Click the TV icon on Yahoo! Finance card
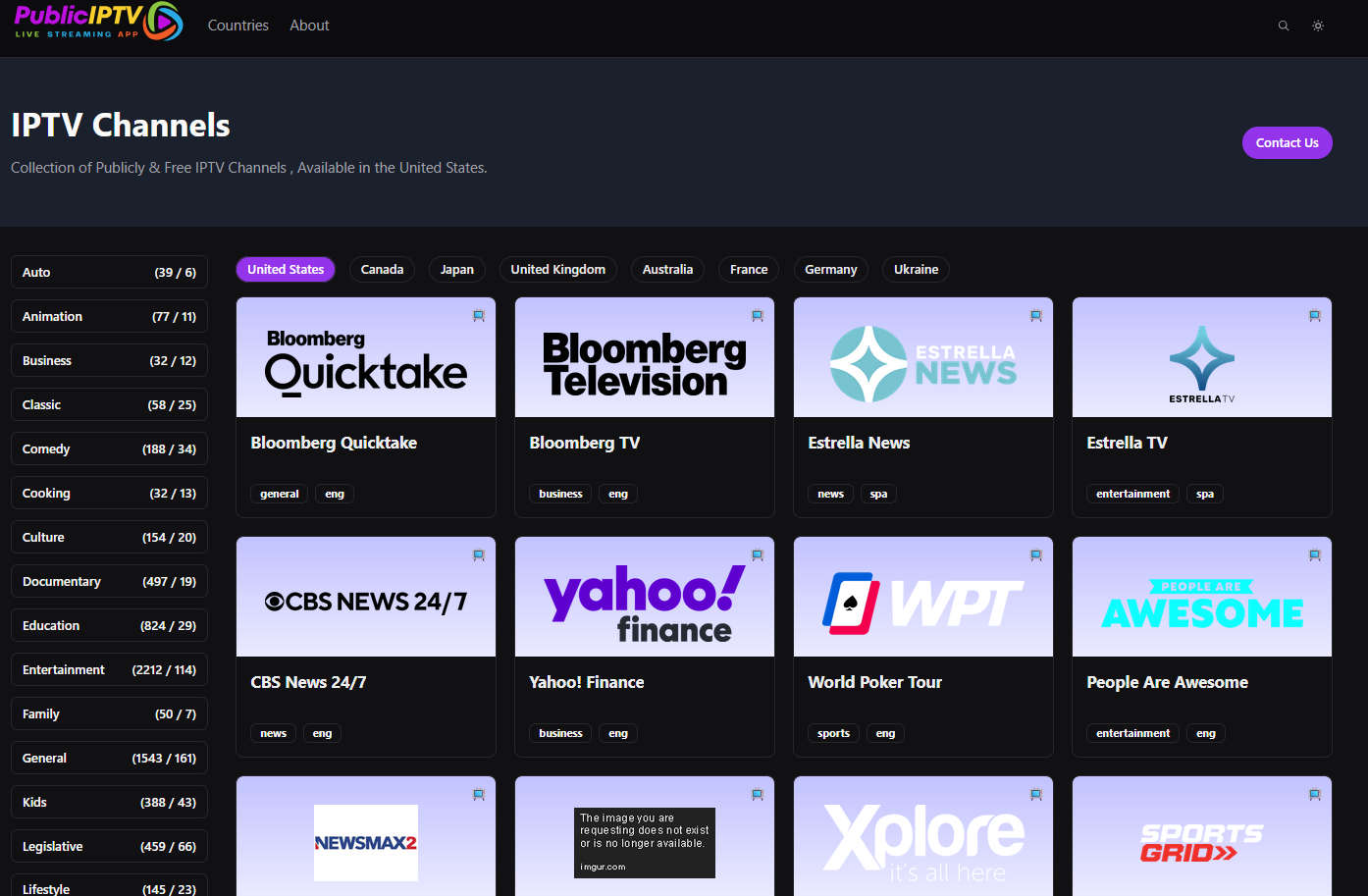Screen dimensions: 1368x896 (x=758, y=555)
